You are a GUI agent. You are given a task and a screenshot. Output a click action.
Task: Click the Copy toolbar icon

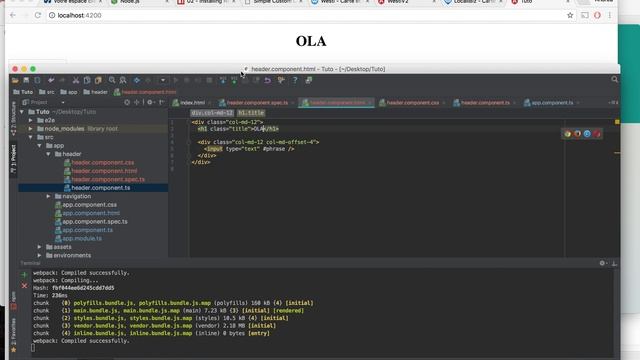[x=87, y=80]
